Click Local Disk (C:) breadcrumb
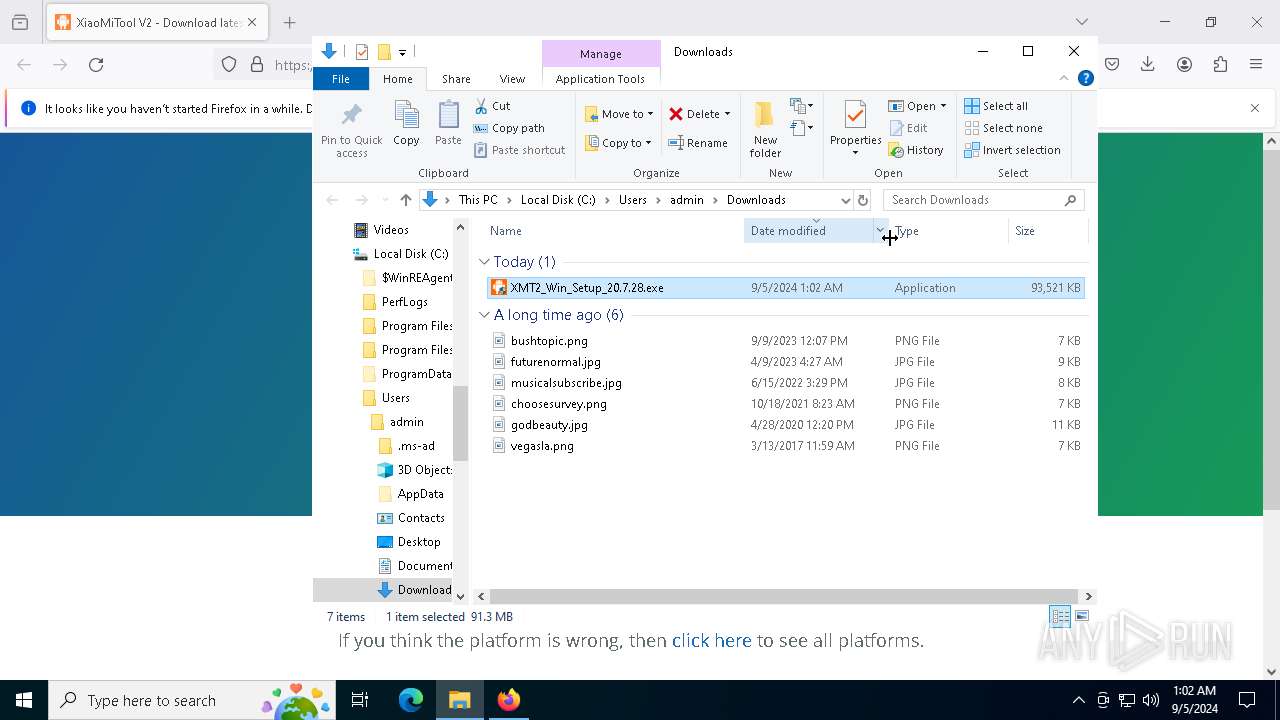This screenshot has width=1280, height=720. (x=558, y=200)
